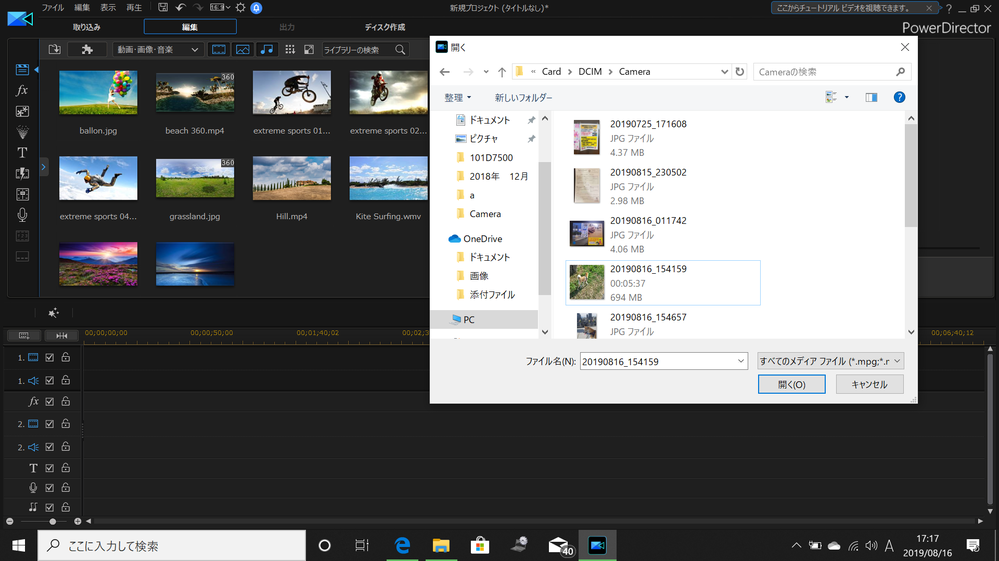The image size is (999, 561).
Task: Click 新しいフォルダー button
Action: coord(524,97)
